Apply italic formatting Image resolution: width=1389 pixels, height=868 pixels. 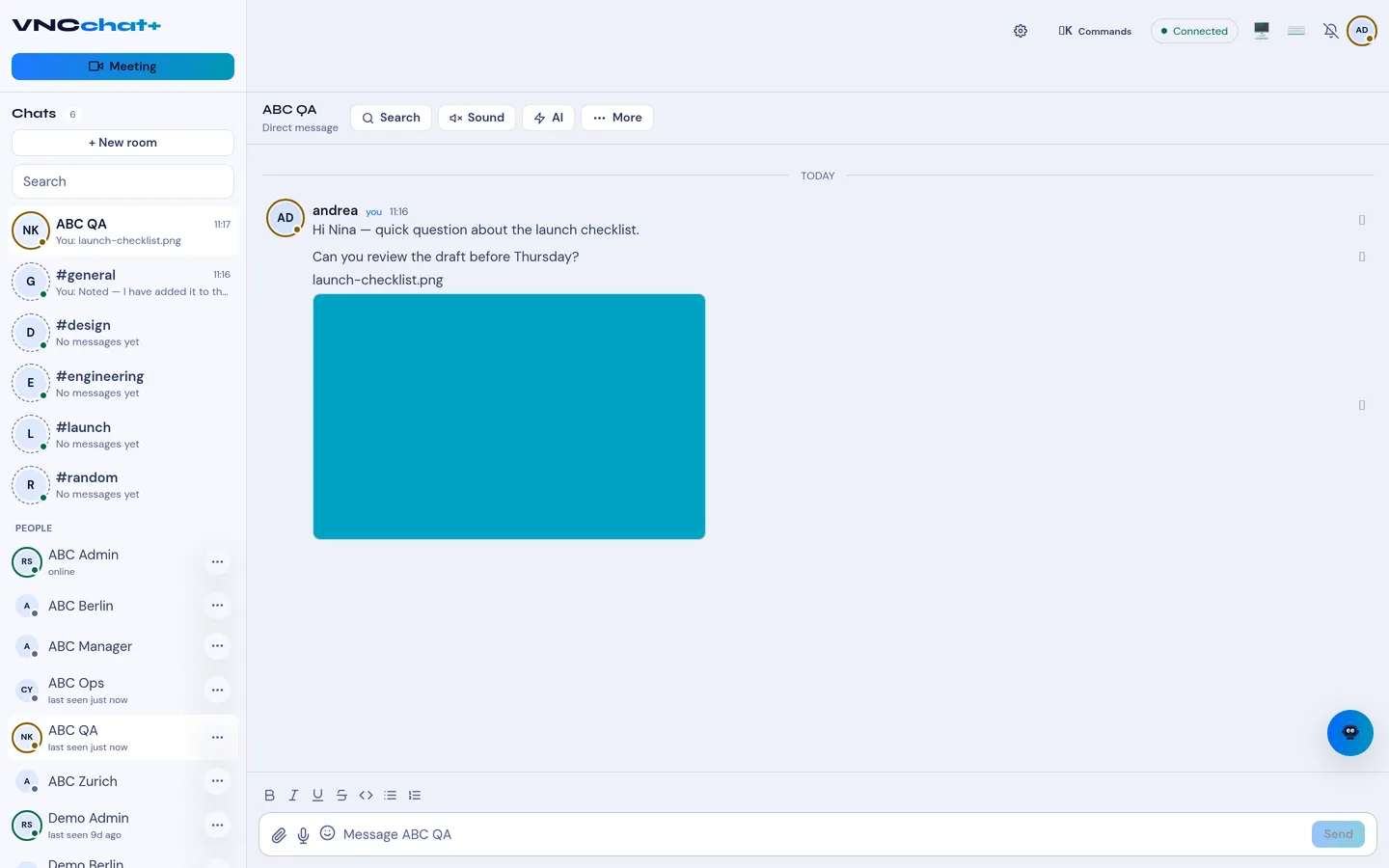pos(294,796)
